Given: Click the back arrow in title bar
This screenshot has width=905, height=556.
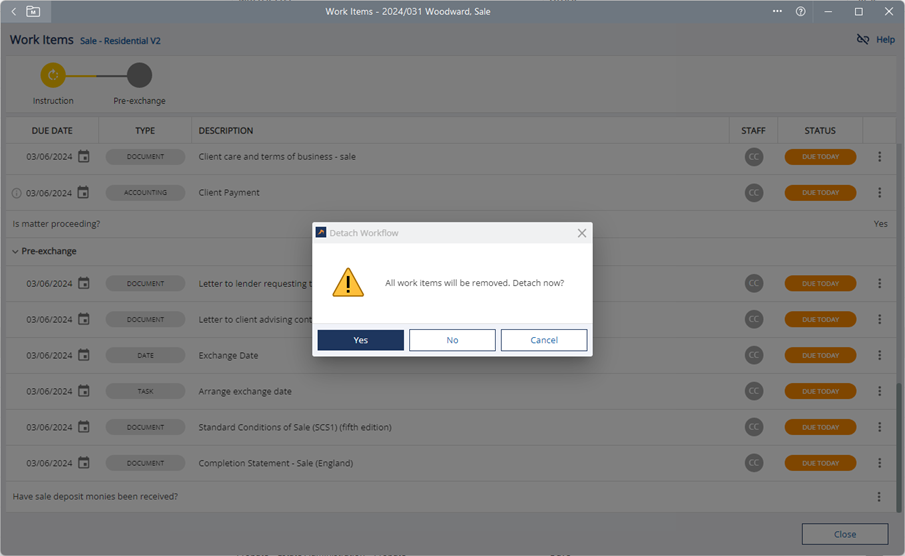Looking at the screenshot, I should point(13,11).
